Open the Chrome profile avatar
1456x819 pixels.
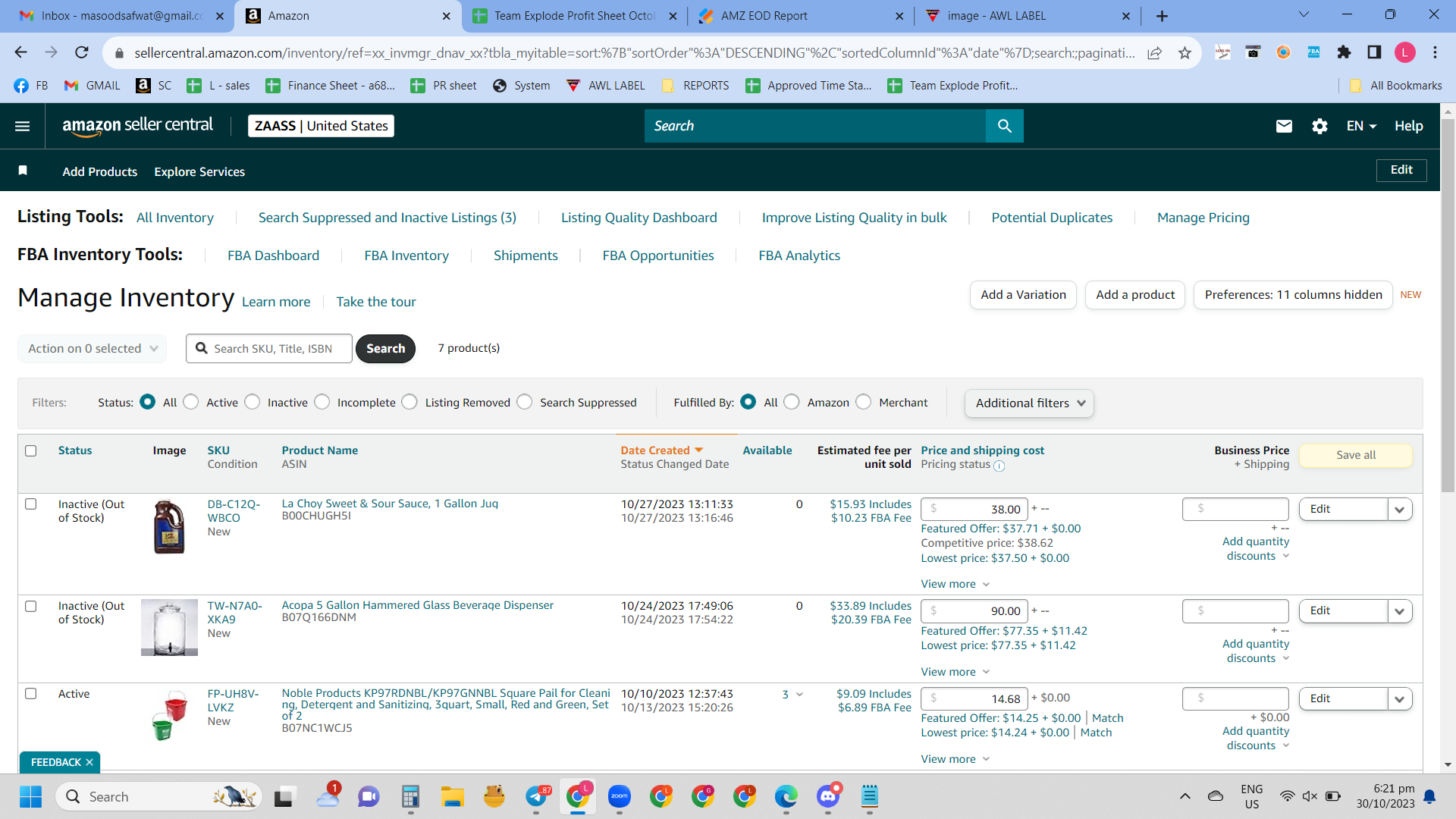(1405, 52)
